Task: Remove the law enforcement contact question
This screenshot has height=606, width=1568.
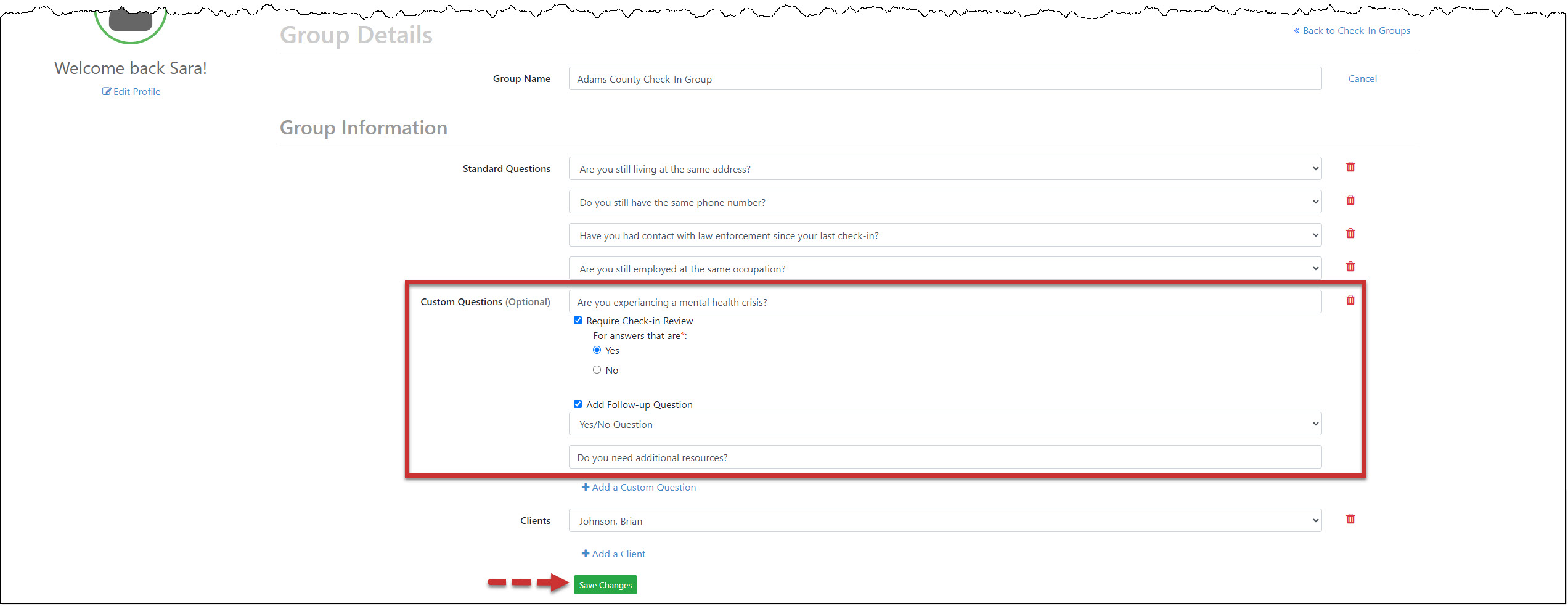Action: point(1350,234)
